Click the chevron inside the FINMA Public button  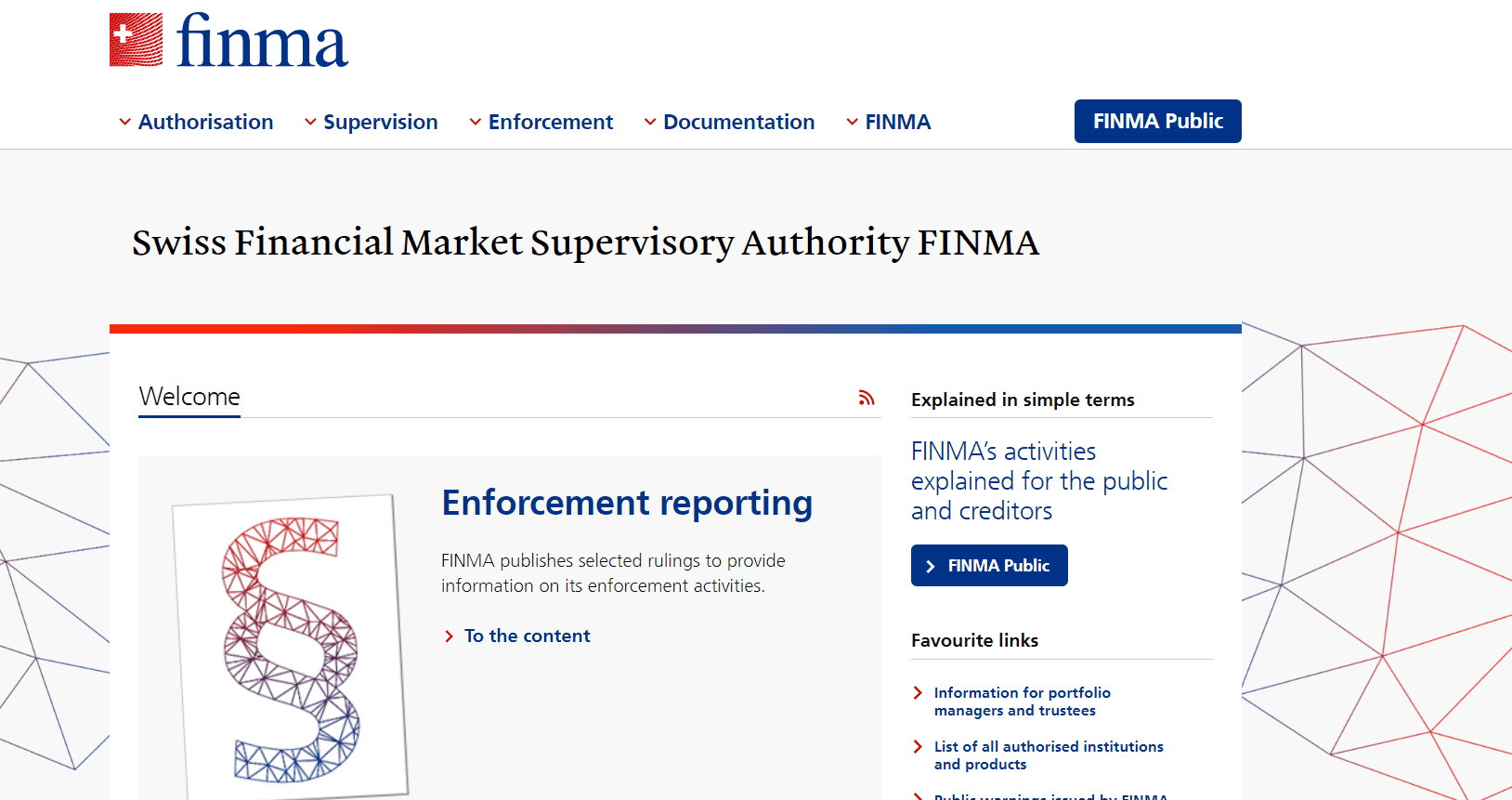tap(931, 566)
